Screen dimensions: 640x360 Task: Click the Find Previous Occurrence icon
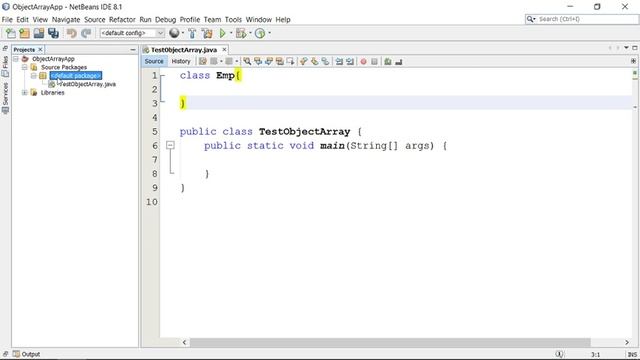258,62
